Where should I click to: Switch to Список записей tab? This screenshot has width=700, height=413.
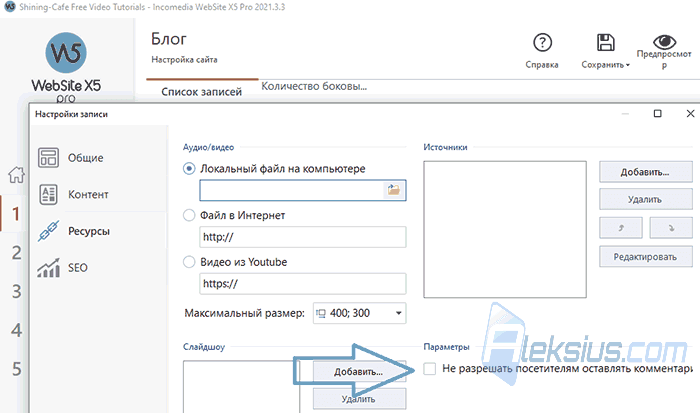tap(202, 92)
